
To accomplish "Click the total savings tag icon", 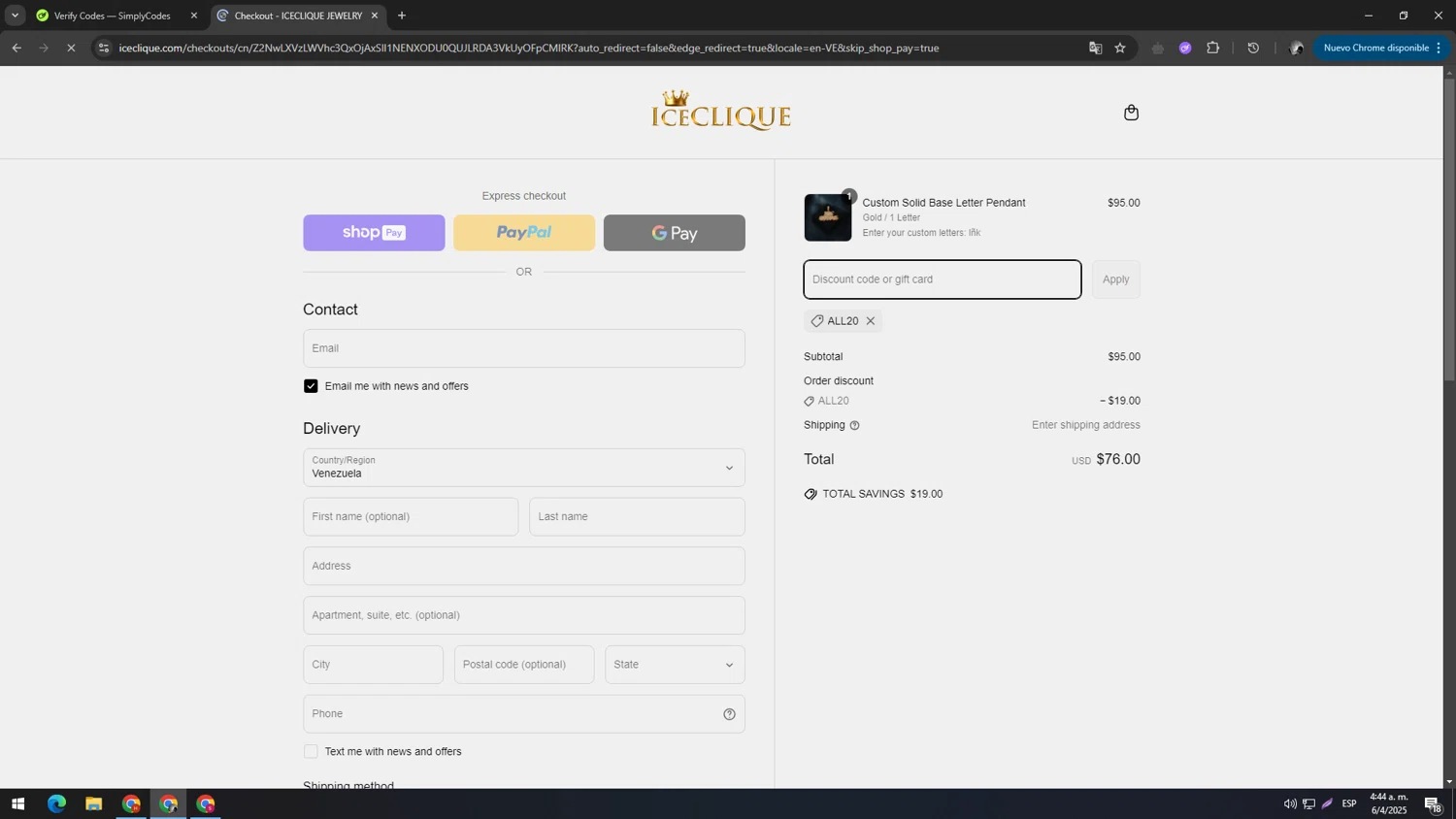I will pos(811,494).
